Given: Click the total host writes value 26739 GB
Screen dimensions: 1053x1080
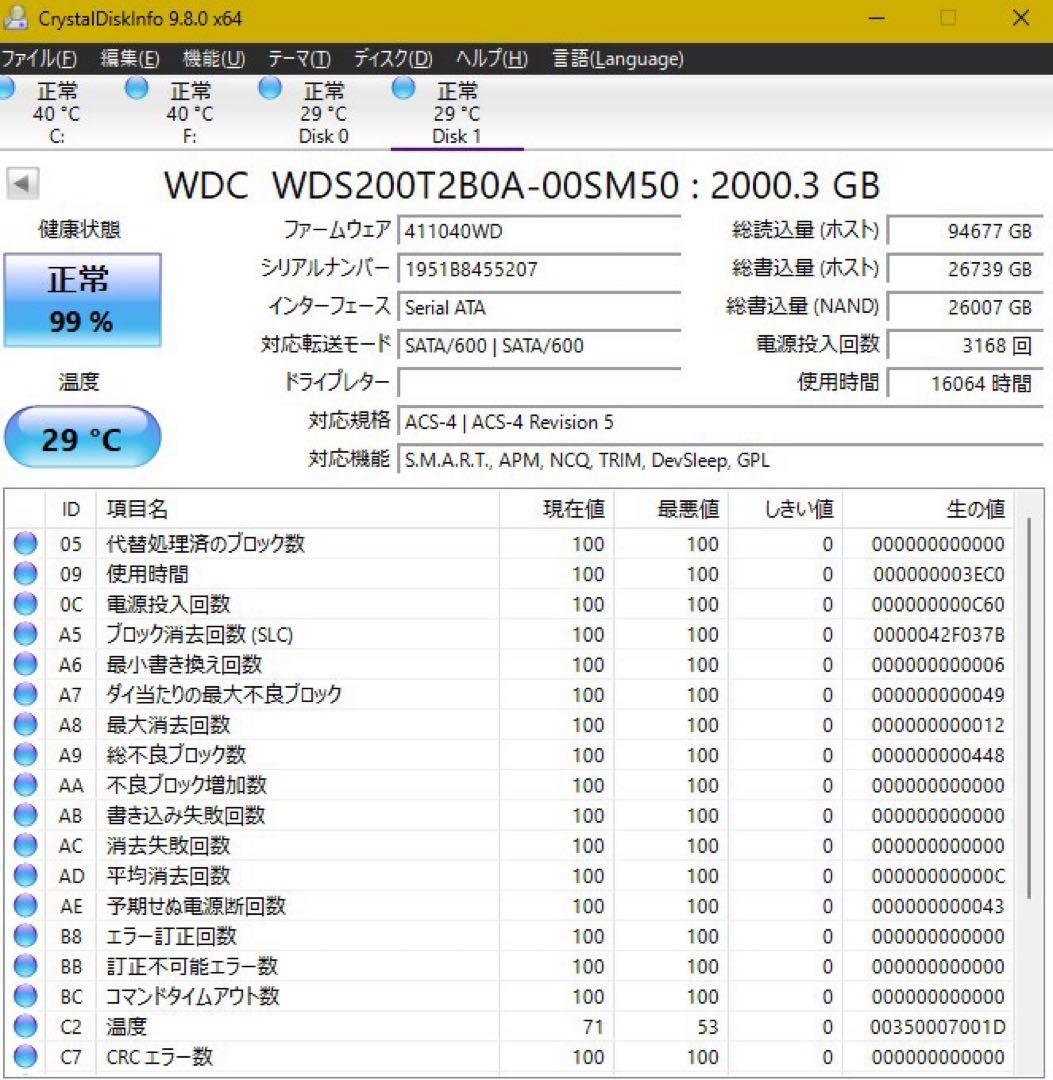Looking at the screenshot, I should pos(965,269).
